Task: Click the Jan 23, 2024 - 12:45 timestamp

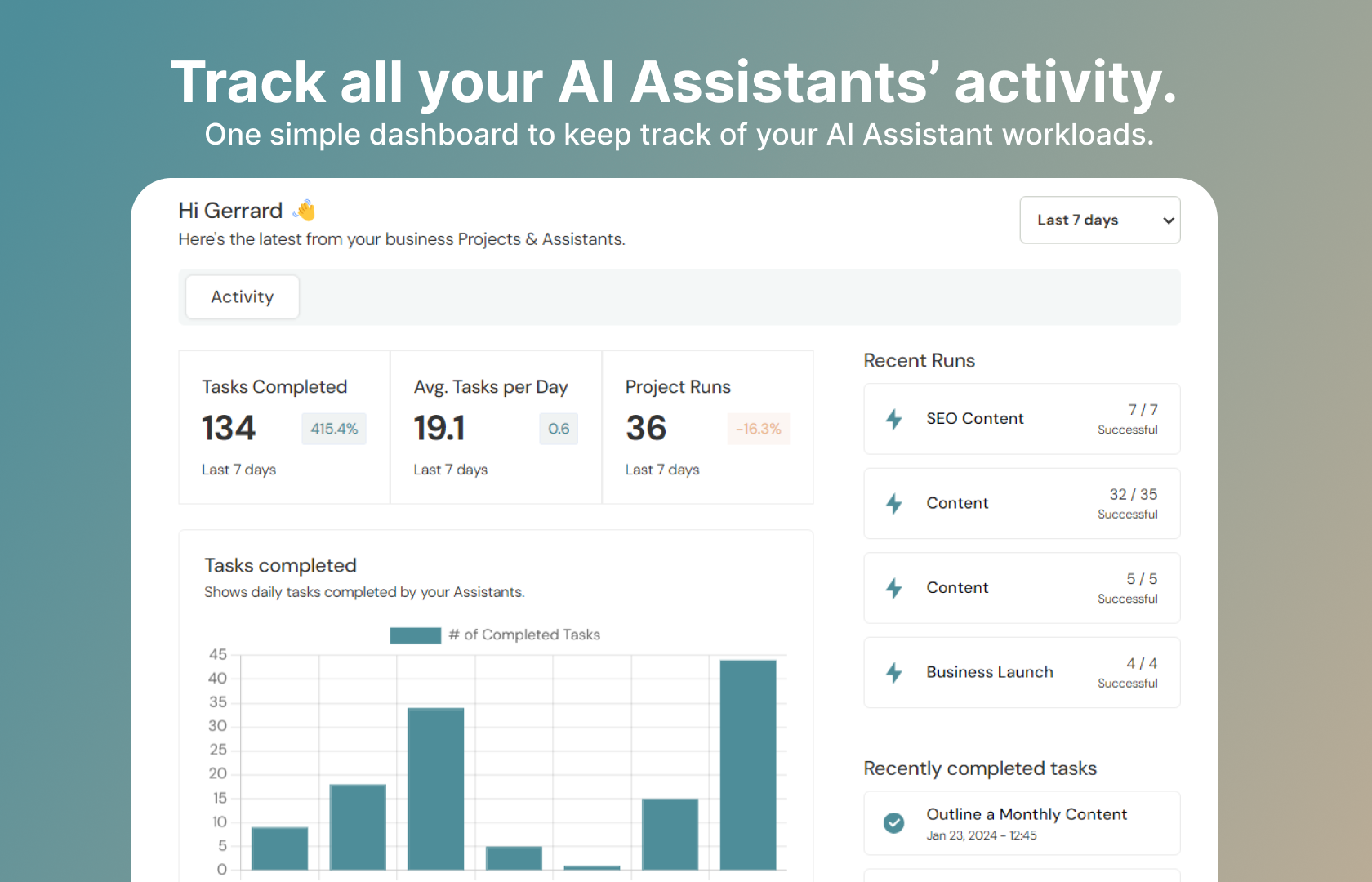Action: [x=982, y=835]
